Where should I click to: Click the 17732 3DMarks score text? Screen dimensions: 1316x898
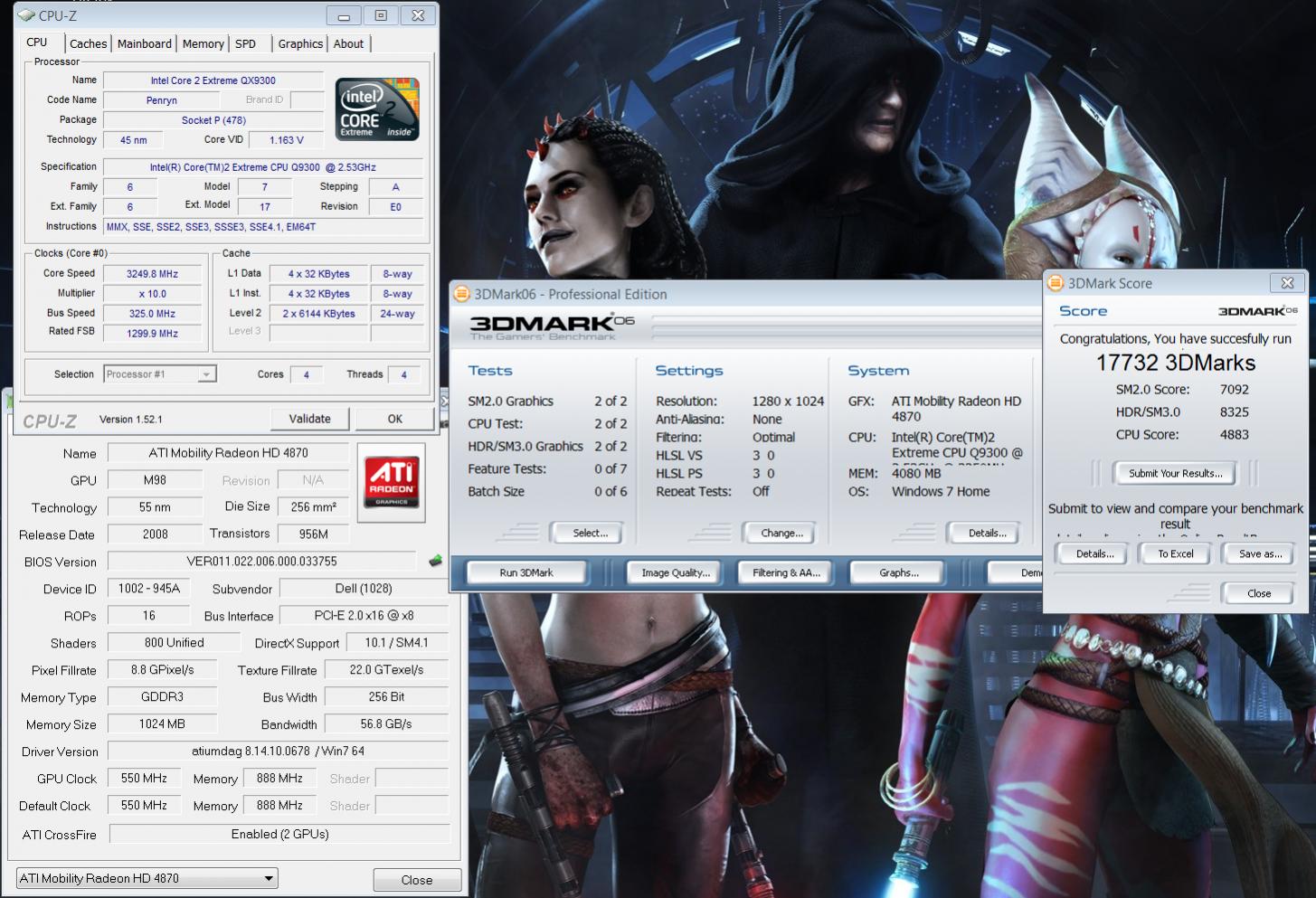pyautogui.click(x=1176, y=363)
